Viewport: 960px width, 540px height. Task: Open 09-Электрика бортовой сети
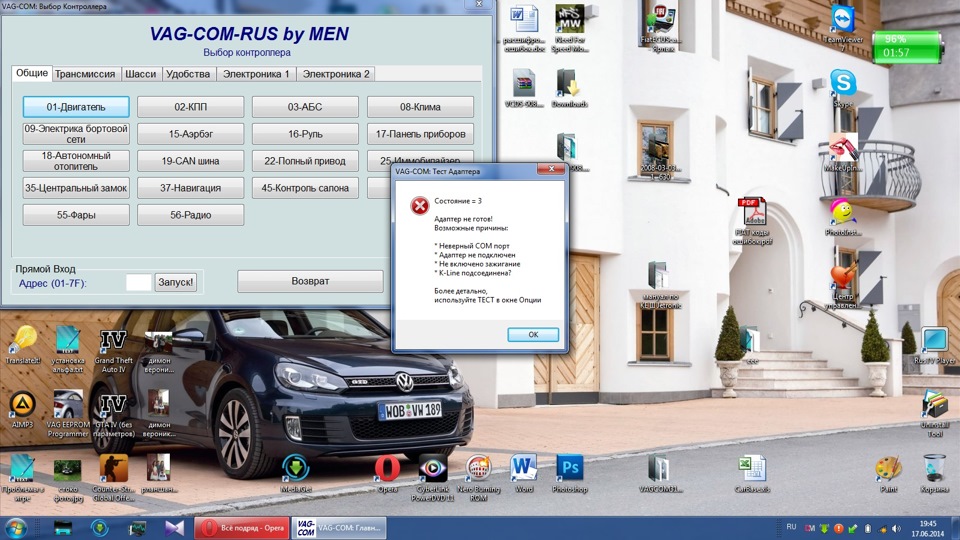(76, 133)
